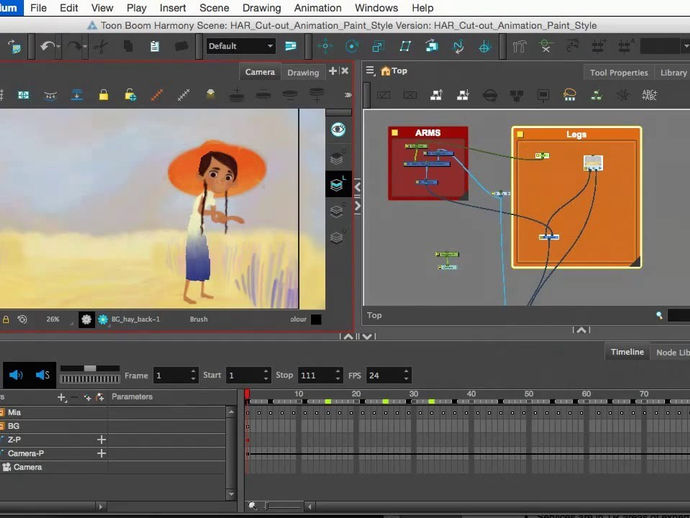Open the Node View hamburger menu
This screenshot has width=690, height=518.
370,70
